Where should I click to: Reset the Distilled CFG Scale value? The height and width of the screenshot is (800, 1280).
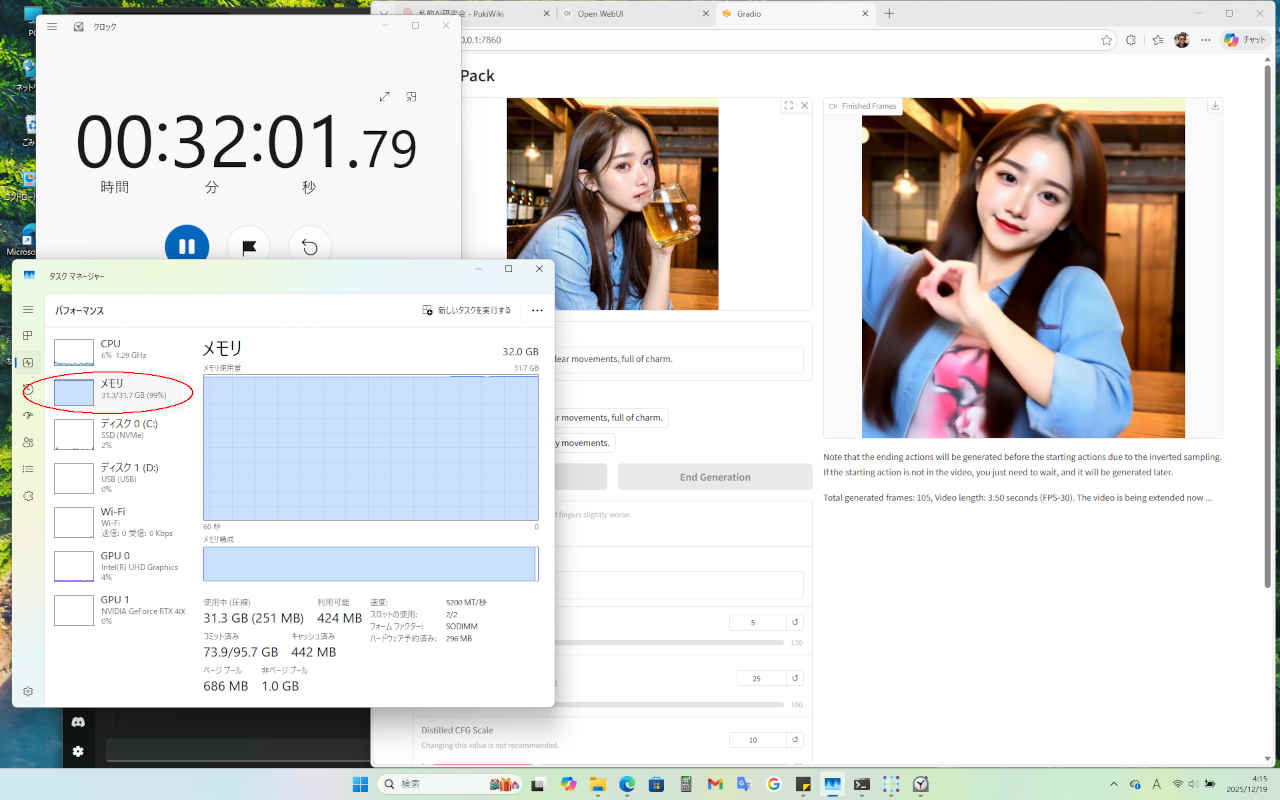tap(795, 740)
